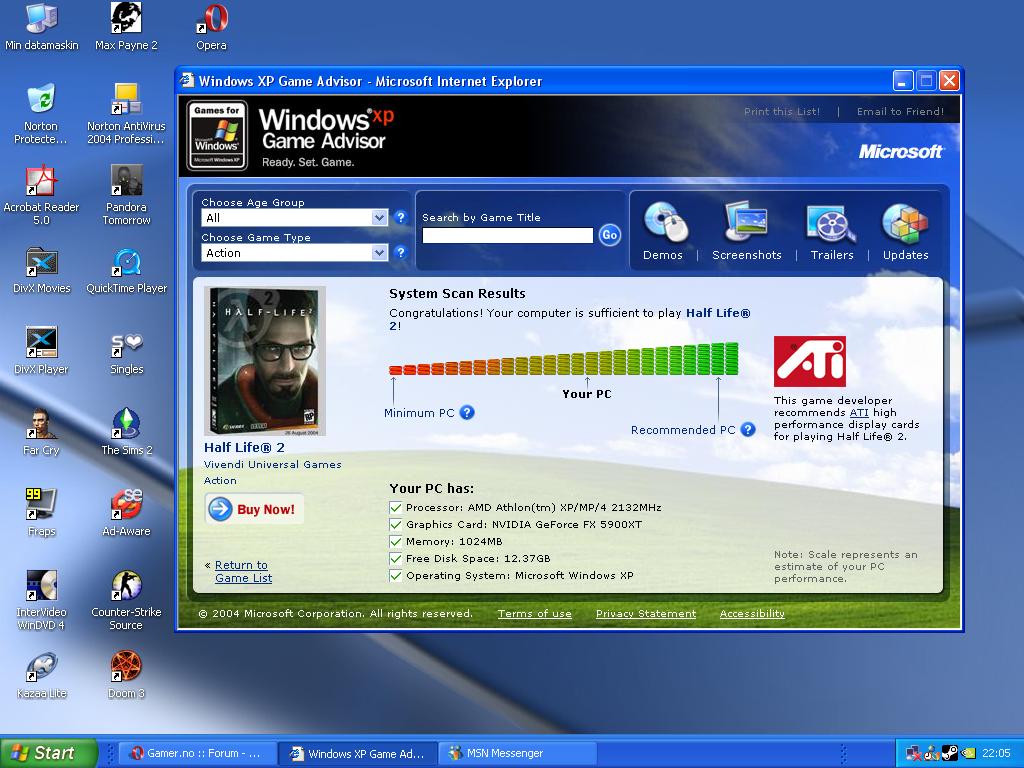The width and height of the screenshot is (1024, 768).
Task: Launch Counter-Strike Source shortcut
Action: click(126, 600)
